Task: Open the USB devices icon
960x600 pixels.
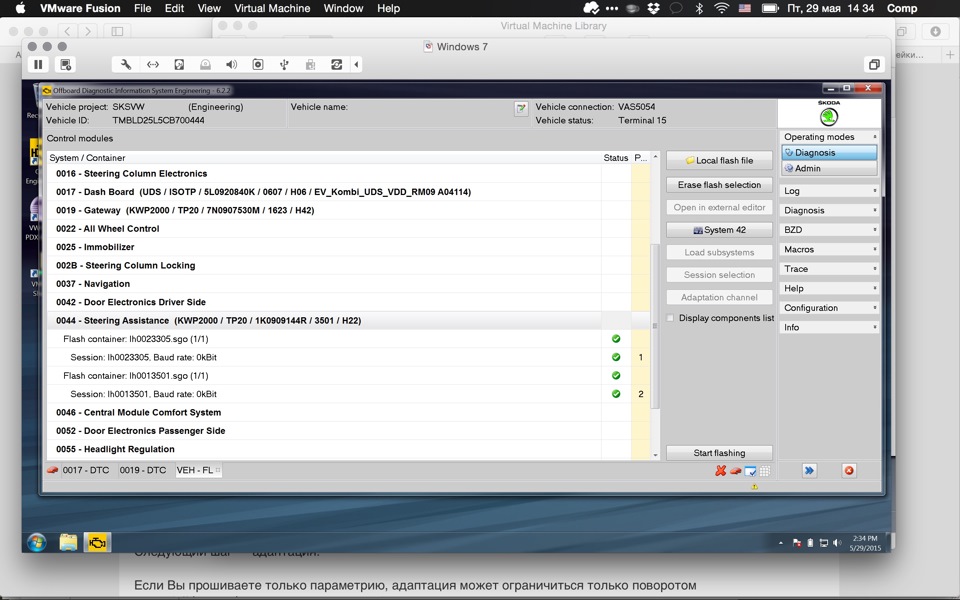Action: coord(284,64)
